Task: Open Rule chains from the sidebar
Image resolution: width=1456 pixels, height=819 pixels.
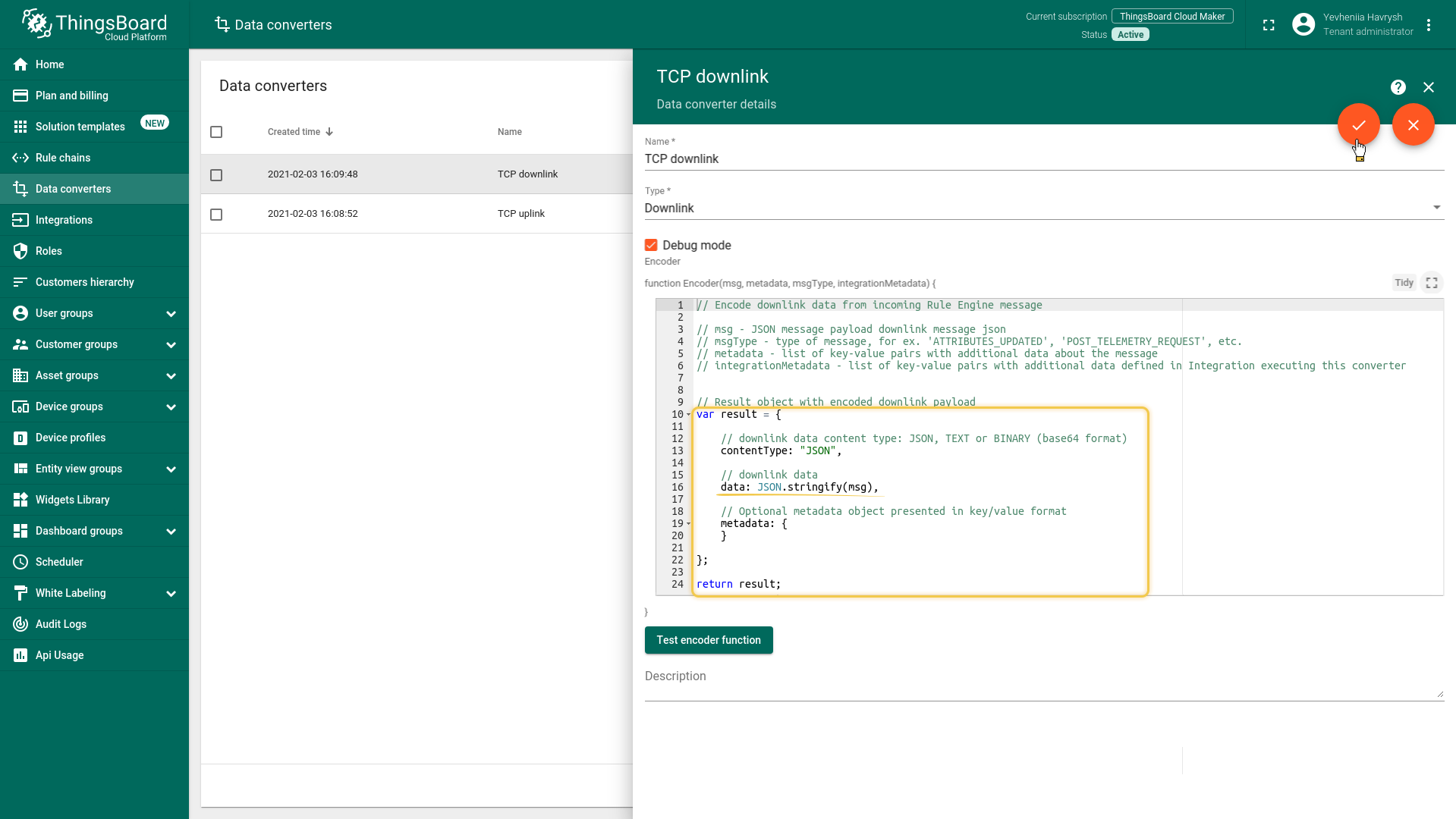Action: tap(63, 158)
